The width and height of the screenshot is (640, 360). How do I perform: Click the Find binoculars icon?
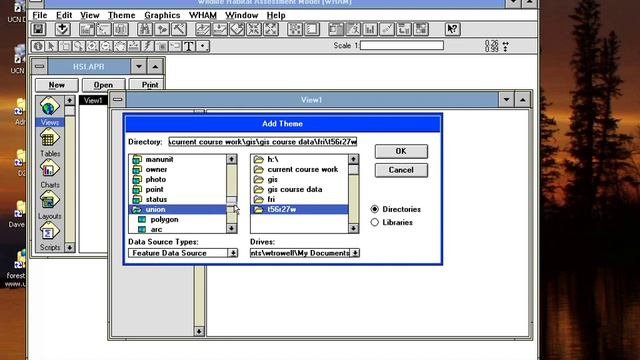144,29
